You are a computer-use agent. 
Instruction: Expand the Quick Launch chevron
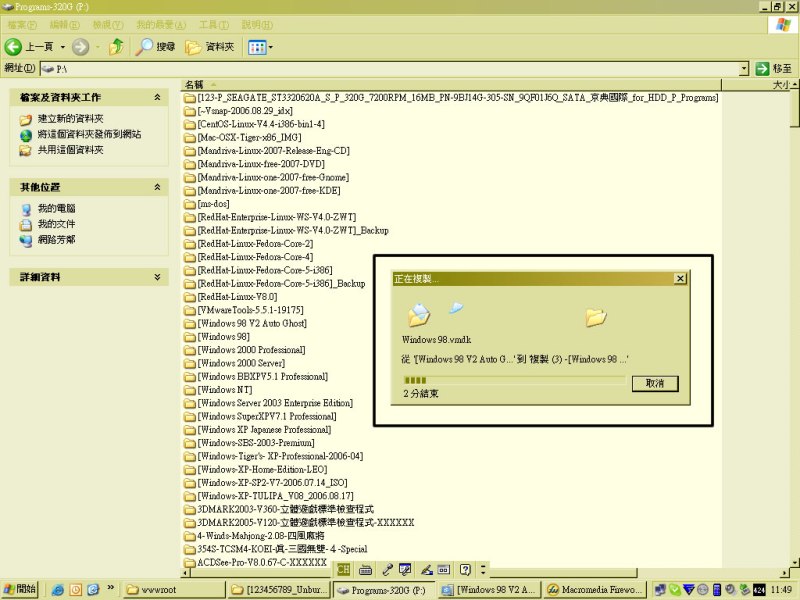point(110,588)
